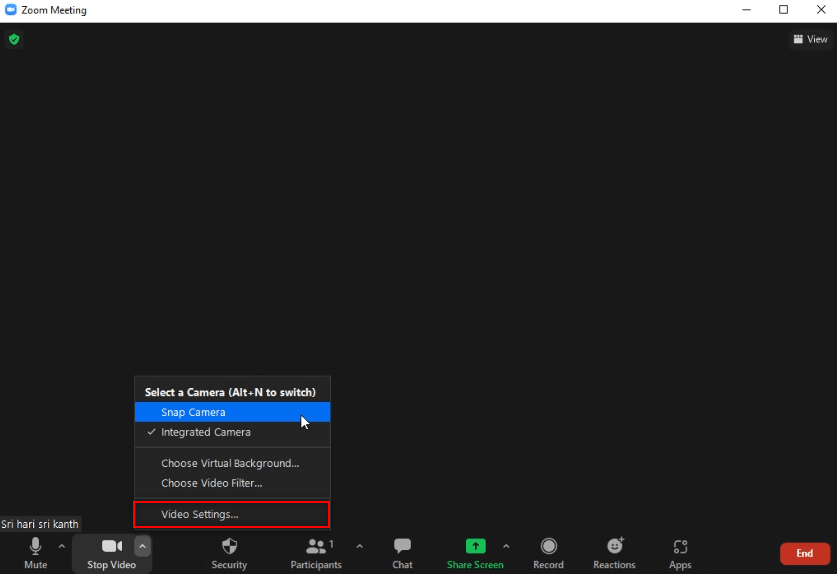Click the Sri hari sri kanth name label

[40, 524]
